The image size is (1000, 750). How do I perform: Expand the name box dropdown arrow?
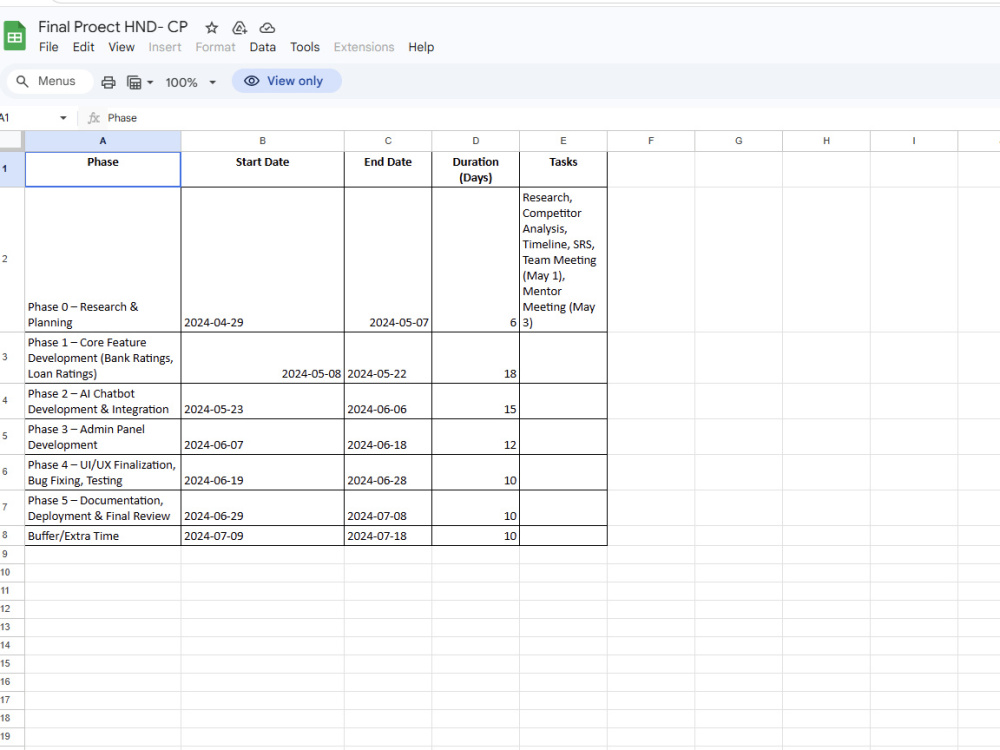point(63,118)
